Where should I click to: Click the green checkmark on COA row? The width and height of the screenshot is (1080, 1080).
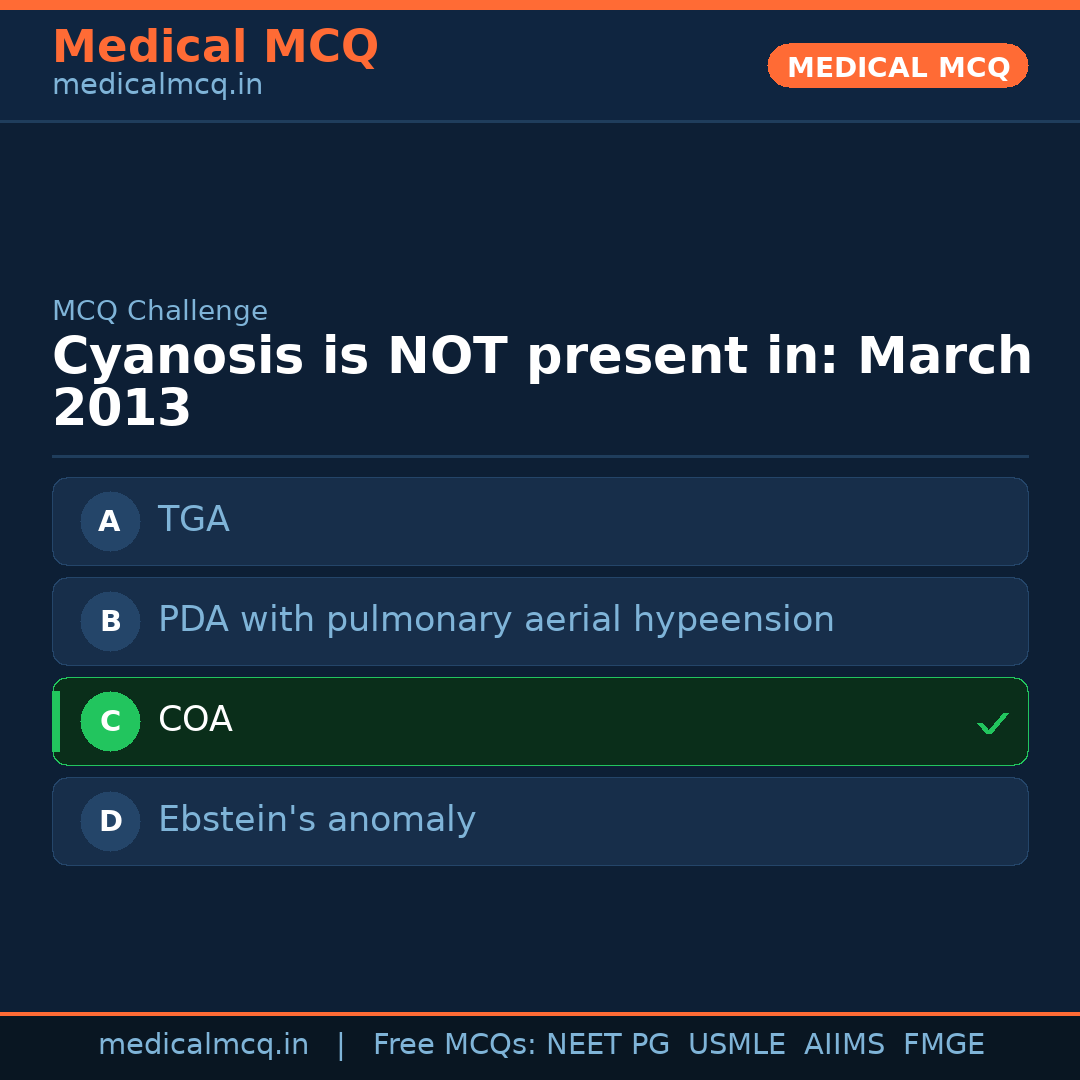coord(992,723)
